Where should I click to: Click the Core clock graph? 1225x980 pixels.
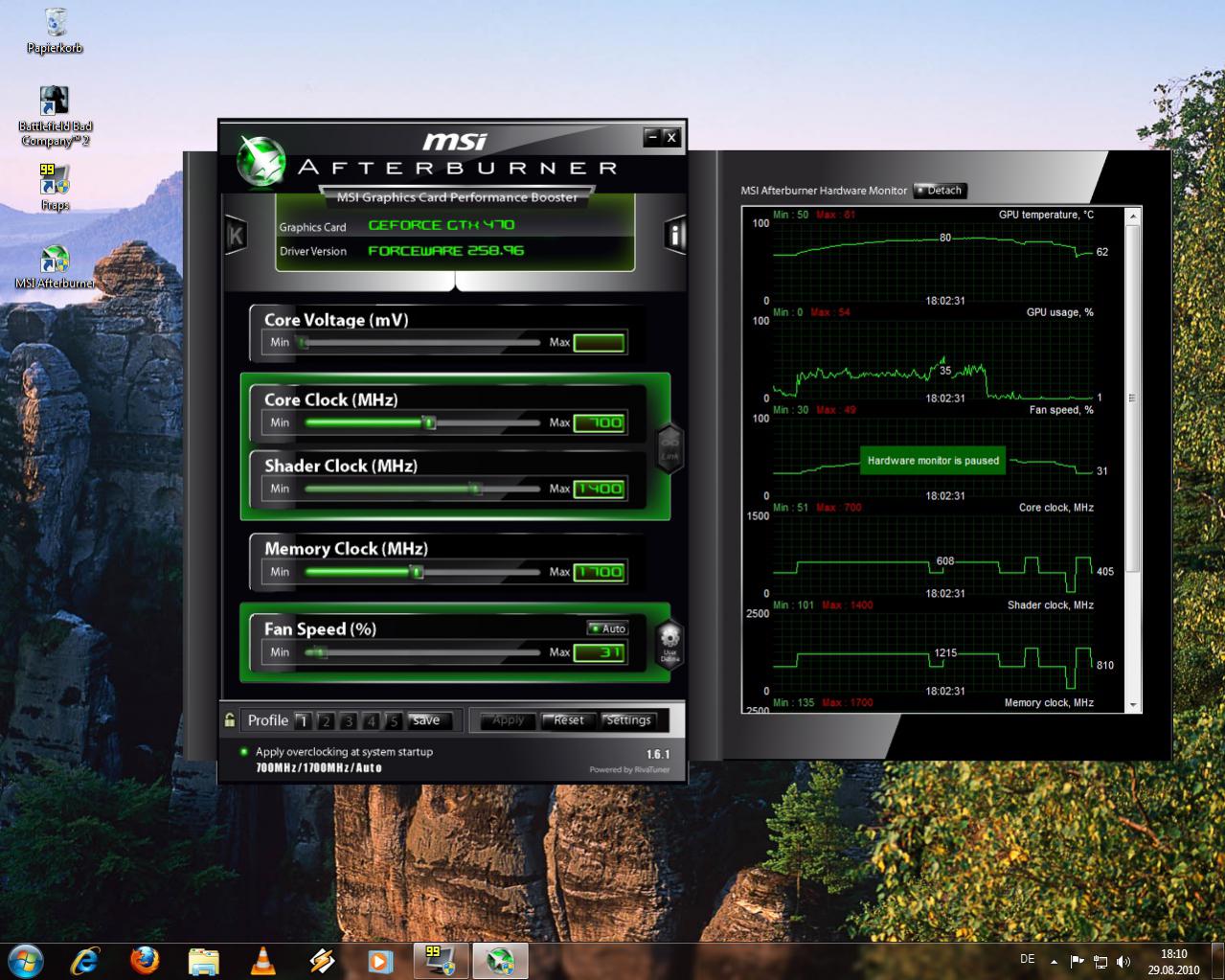click(934, 556)
